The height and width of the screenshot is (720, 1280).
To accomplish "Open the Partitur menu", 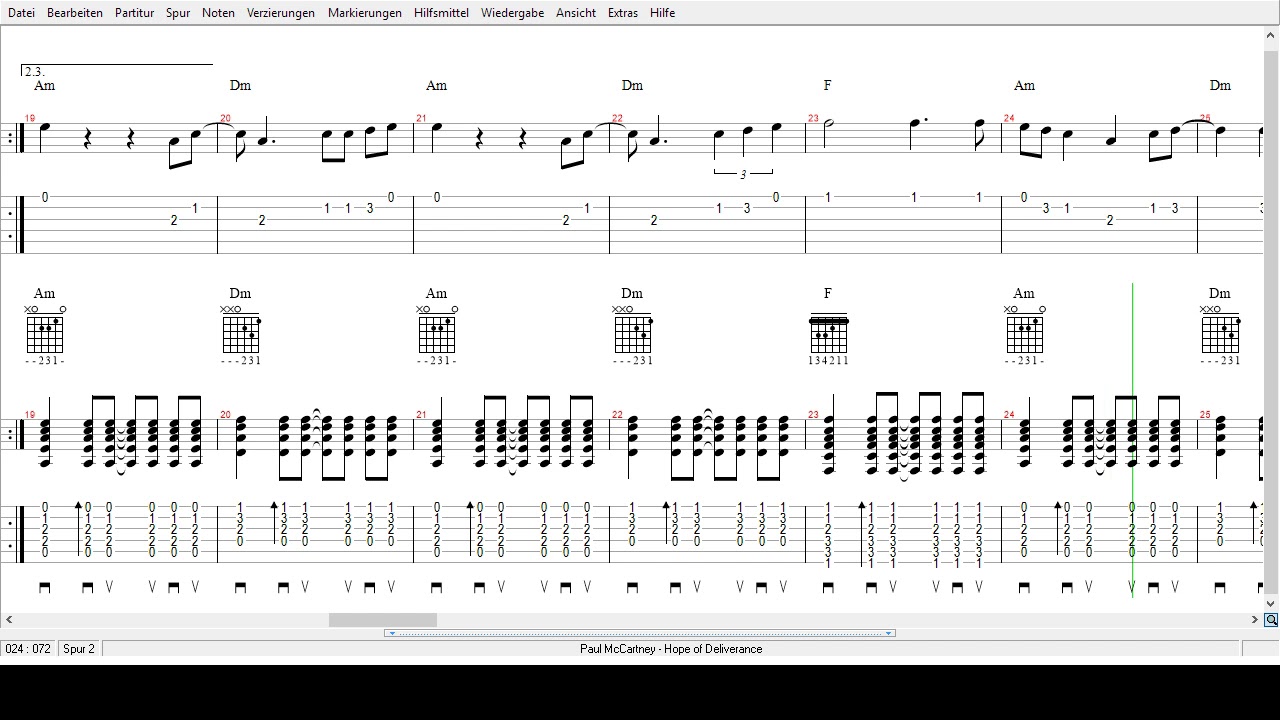I will click(134, 13).
